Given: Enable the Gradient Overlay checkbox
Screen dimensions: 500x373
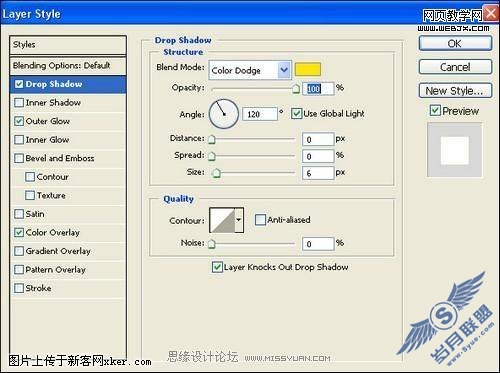Looking at the screenshot, I should pos(19,251).
